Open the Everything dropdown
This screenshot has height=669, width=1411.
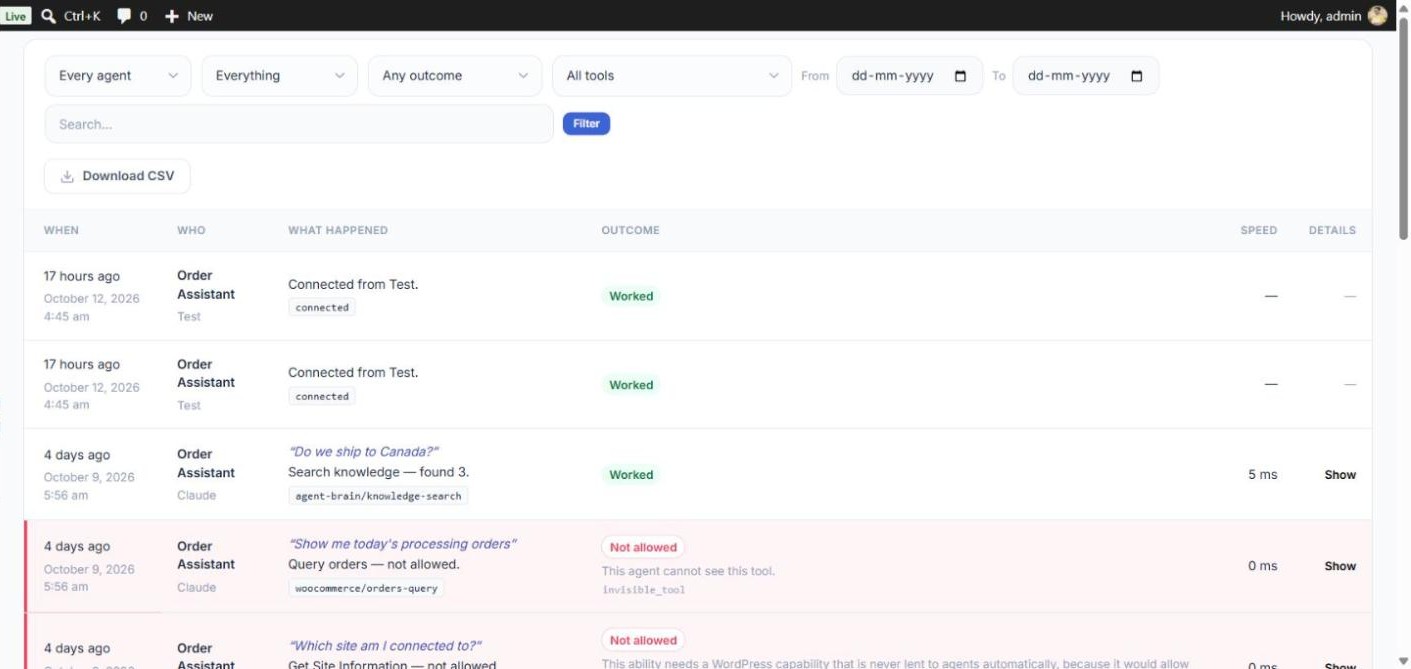pyautogui.click(x=280, y=76)
